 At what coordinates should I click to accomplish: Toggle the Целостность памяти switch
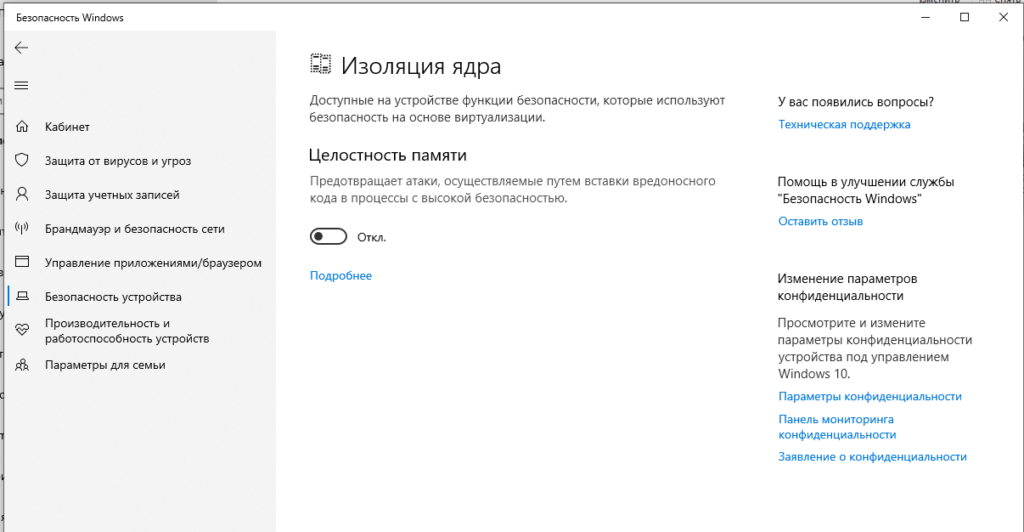pyautogui.click(x=328, y=236)
